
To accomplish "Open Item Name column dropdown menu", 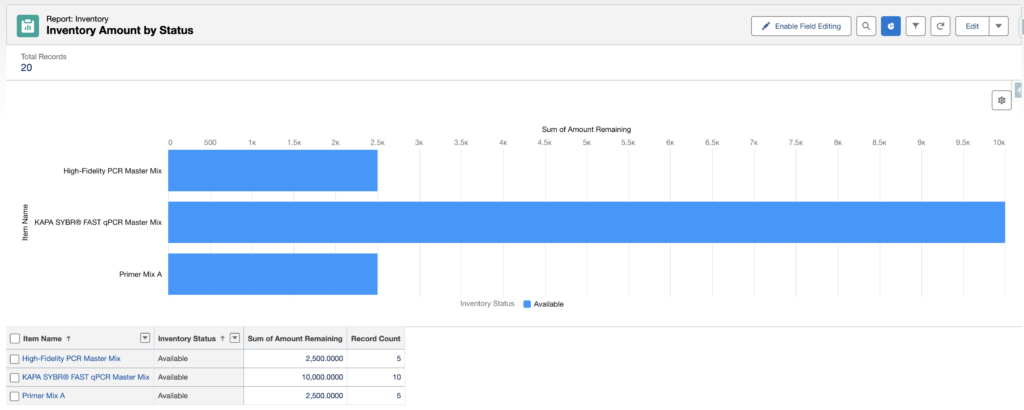I will 146,338.
